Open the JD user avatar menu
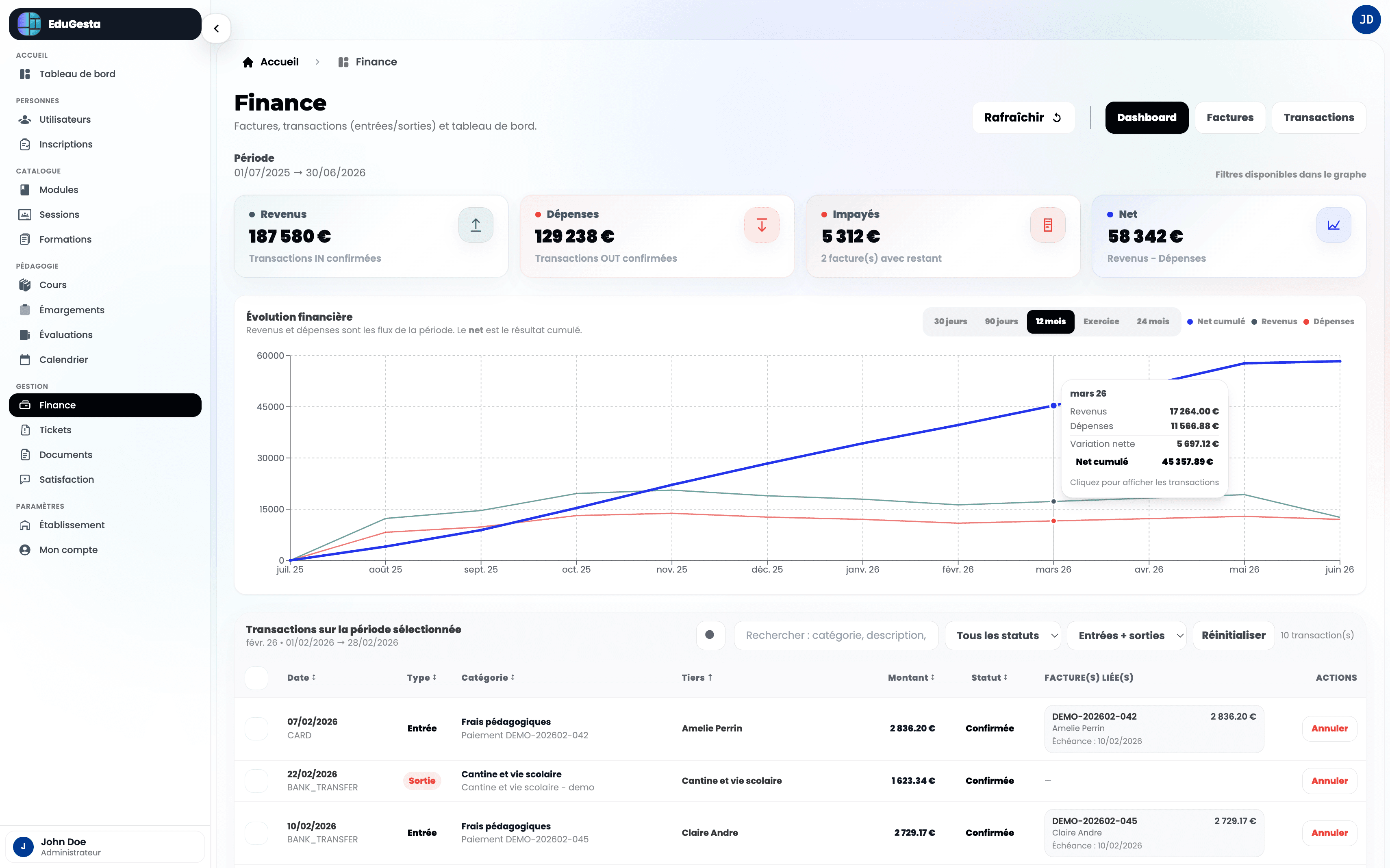 coord(1366,20)
